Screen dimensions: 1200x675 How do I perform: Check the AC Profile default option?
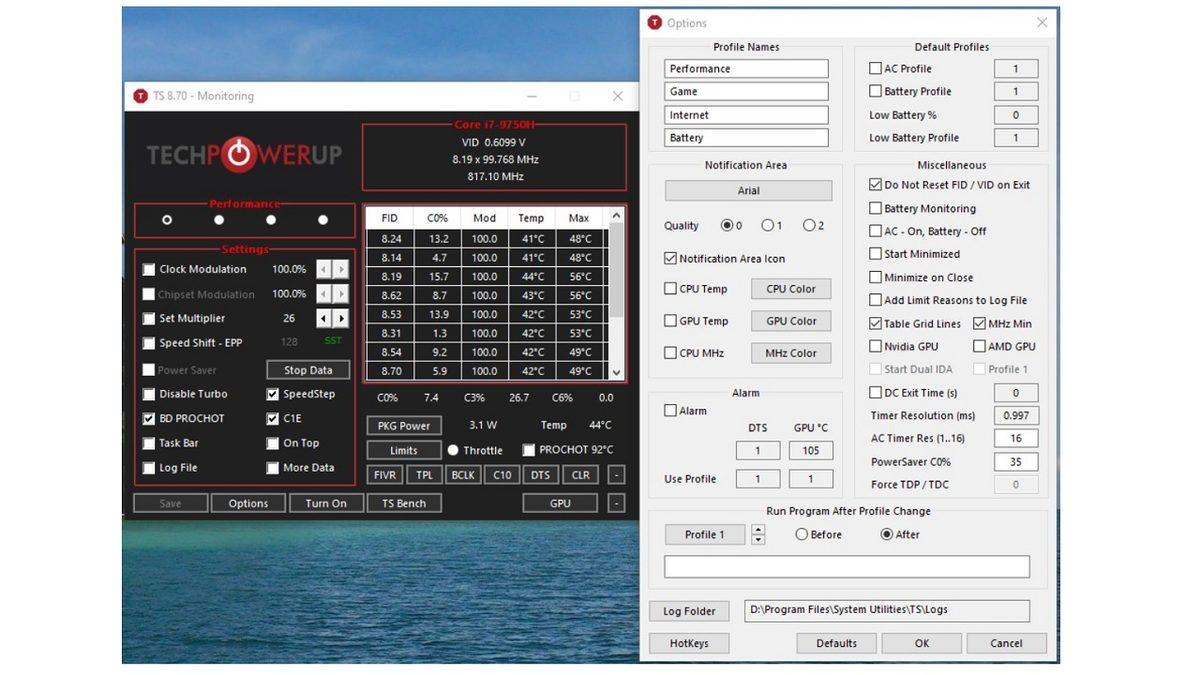(x=874, y=68)
